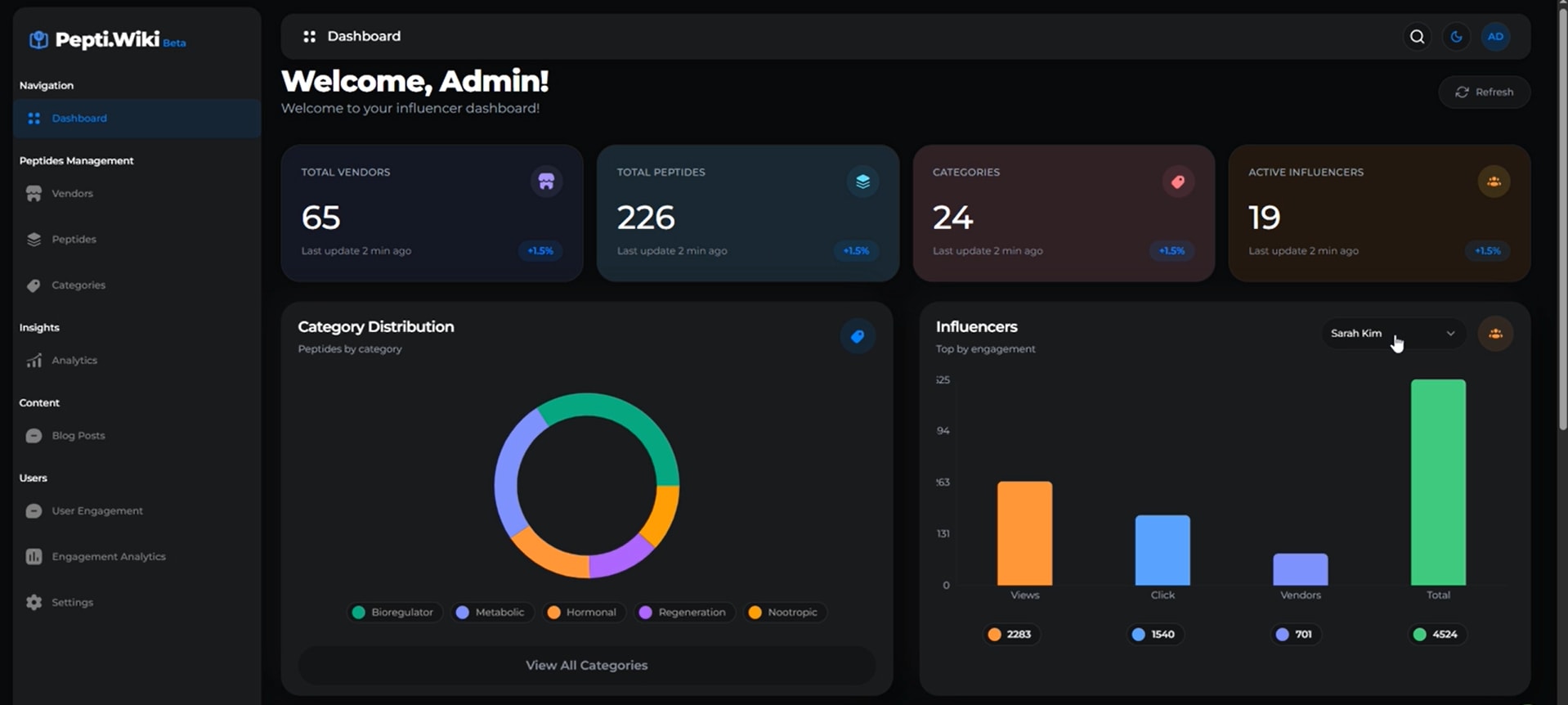Open Categories from the sidebar
The image size is (1568, 705).
pos(137,285)
